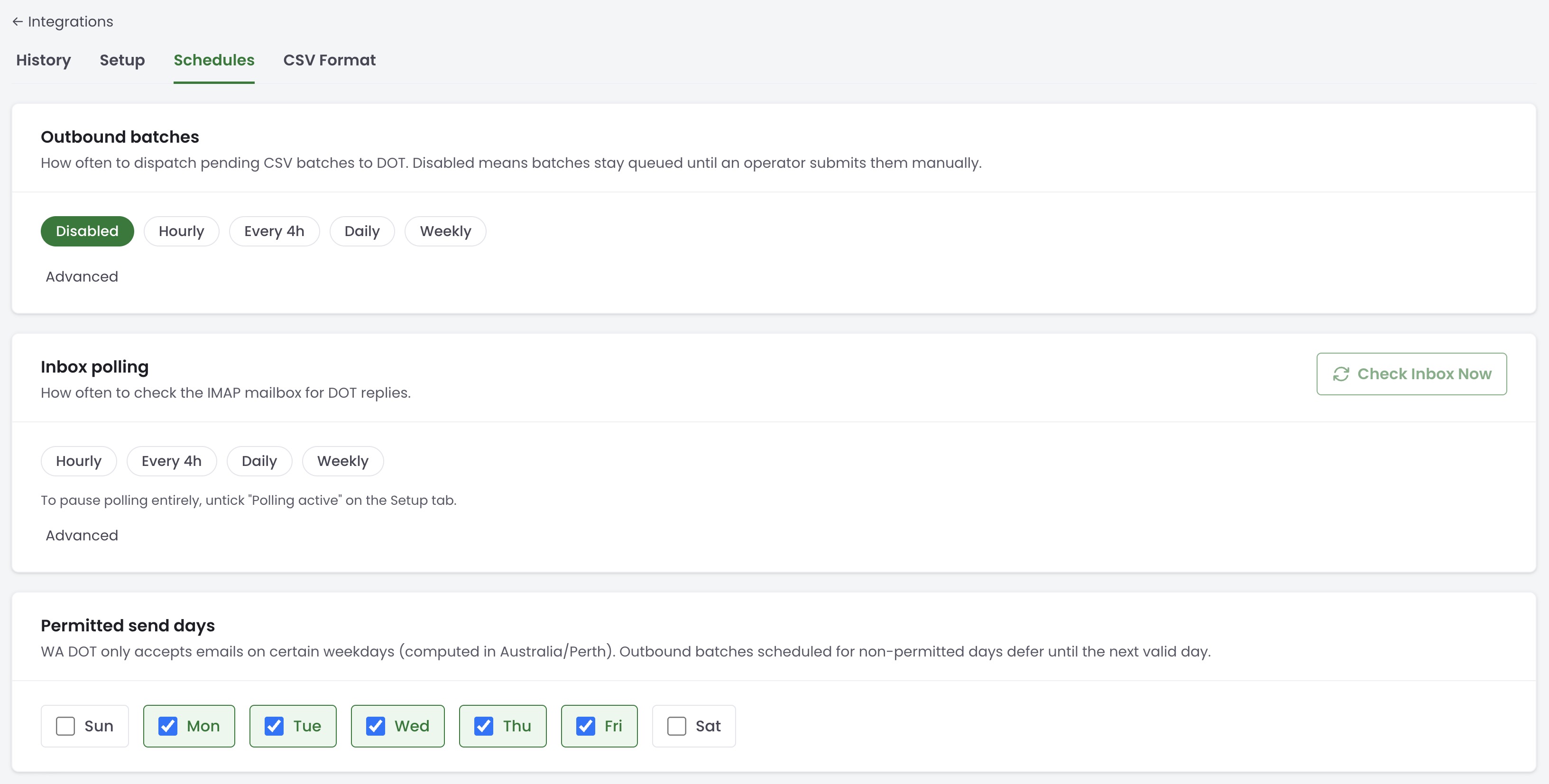The height and width of the screenshot is (784, 1549).
Task: Select Disabled for outbound batches
Action: click(x=87, y=231)
